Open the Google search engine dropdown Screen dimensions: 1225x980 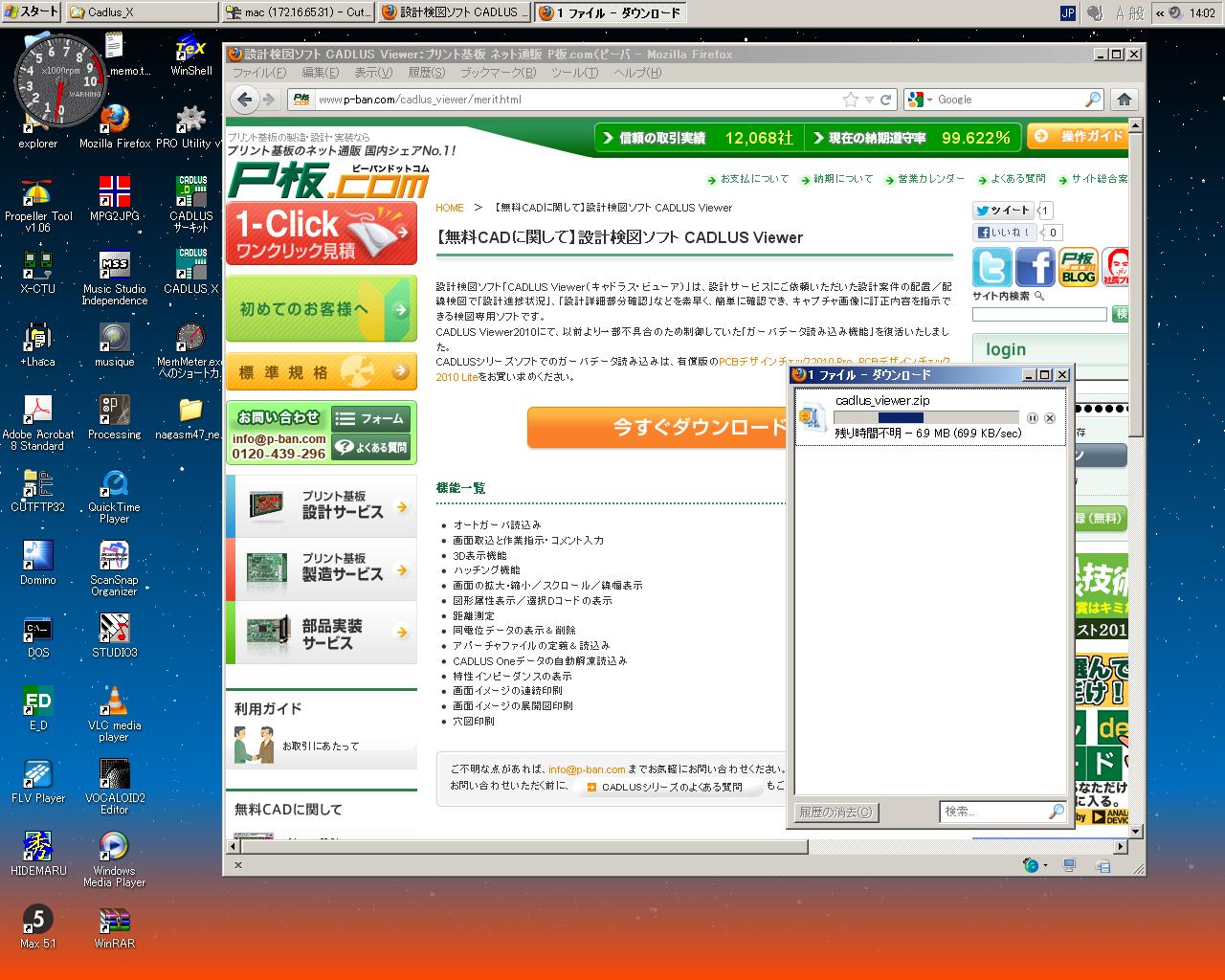click(918, 100)
